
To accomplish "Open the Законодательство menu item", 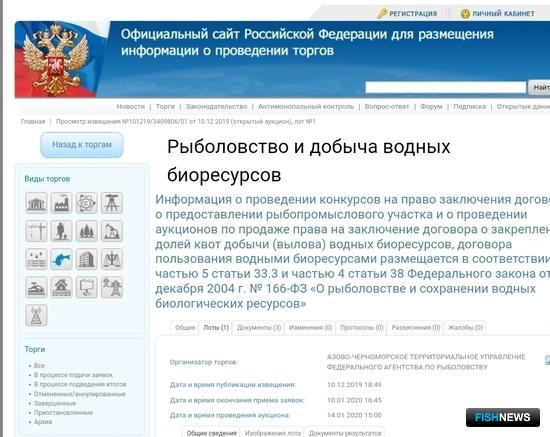I will tap(216, 106).
